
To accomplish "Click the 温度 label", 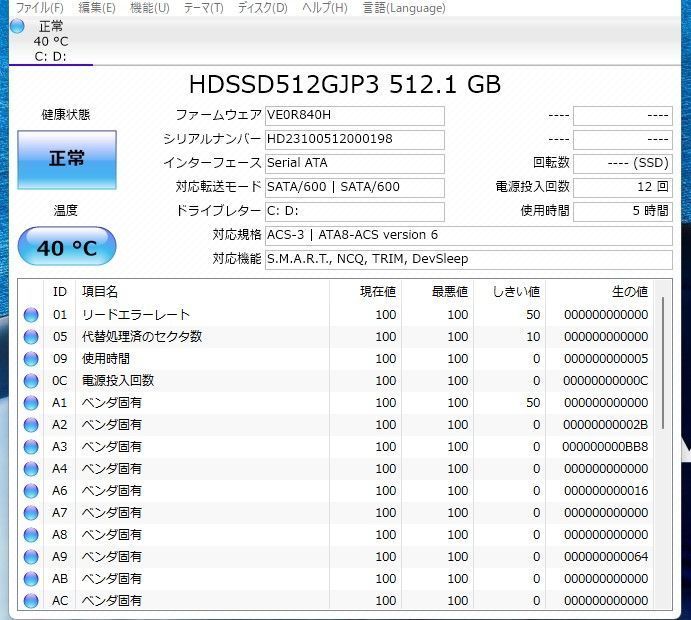I will [66, 211].
